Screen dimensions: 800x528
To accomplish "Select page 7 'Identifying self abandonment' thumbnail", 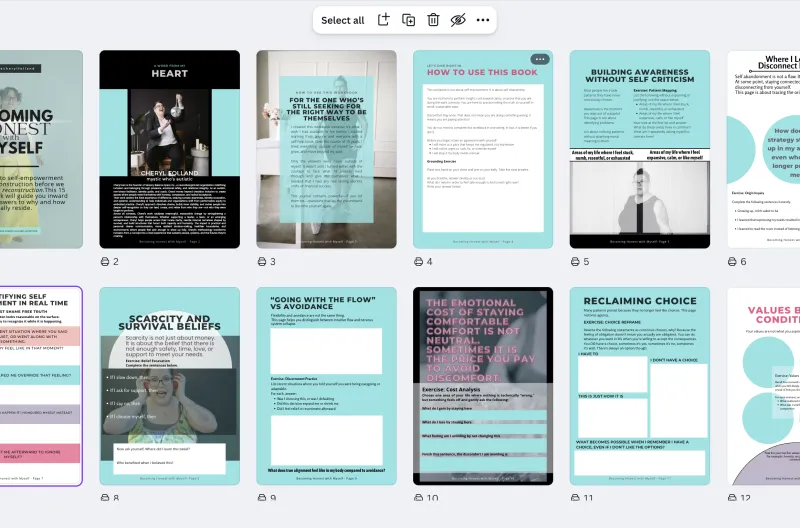I will [x=41, y=386].
